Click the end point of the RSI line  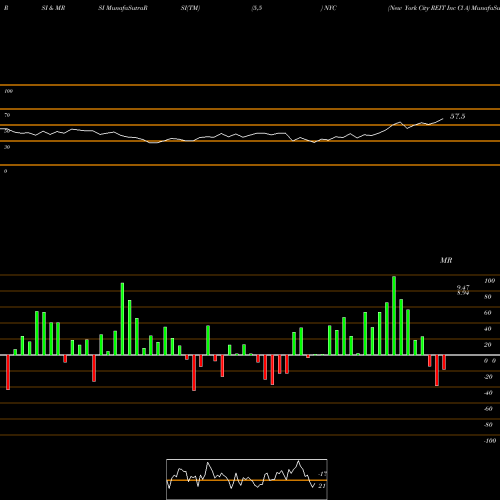tap(443, 118)
